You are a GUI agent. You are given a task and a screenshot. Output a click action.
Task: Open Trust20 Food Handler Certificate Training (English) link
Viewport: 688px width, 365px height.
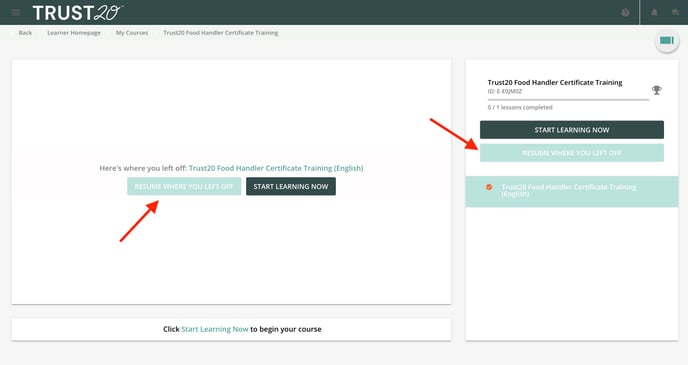[x=276, y=168]
